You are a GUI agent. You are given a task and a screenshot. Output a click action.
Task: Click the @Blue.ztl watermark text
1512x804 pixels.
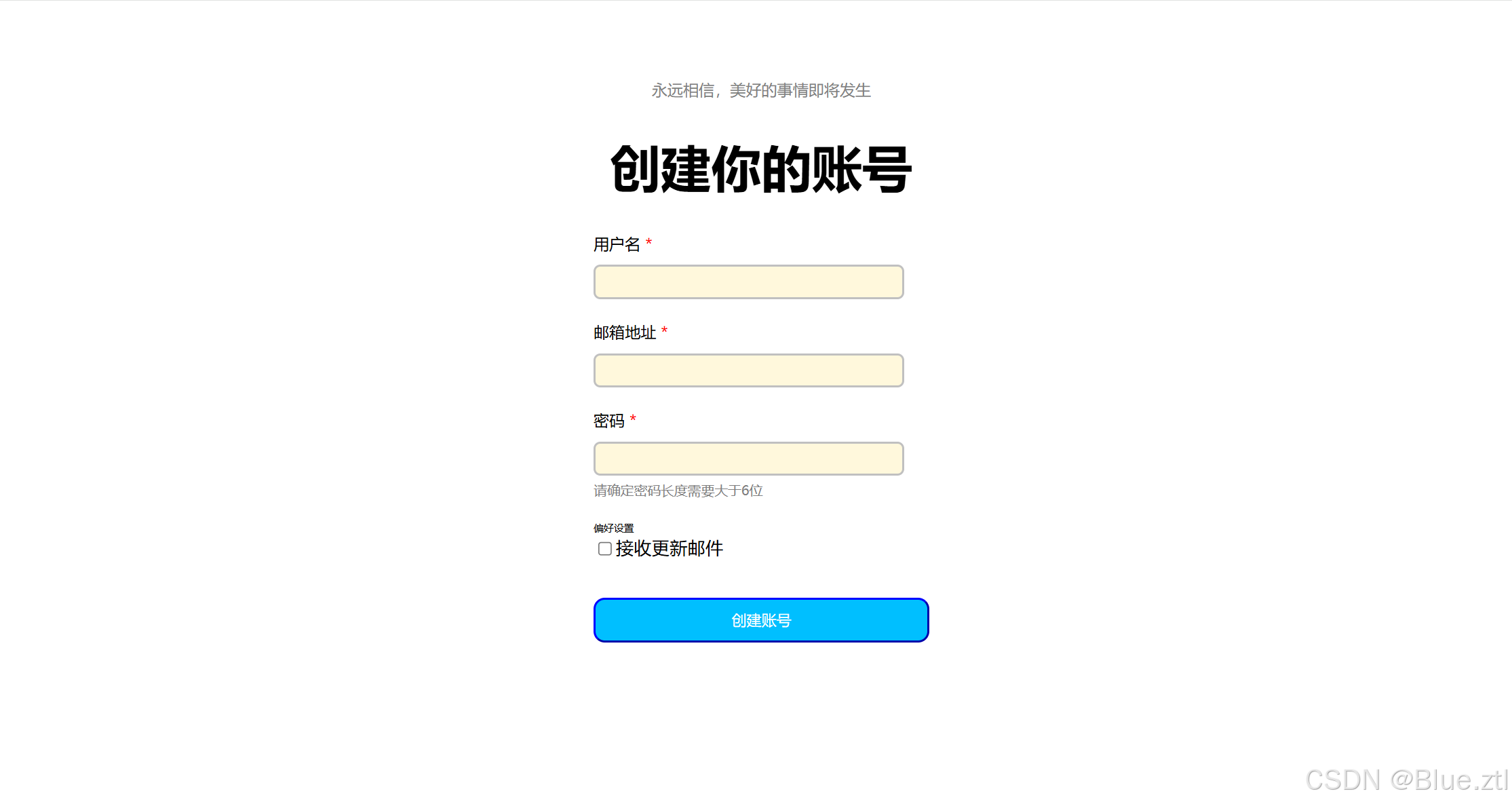coord(1449,780)
